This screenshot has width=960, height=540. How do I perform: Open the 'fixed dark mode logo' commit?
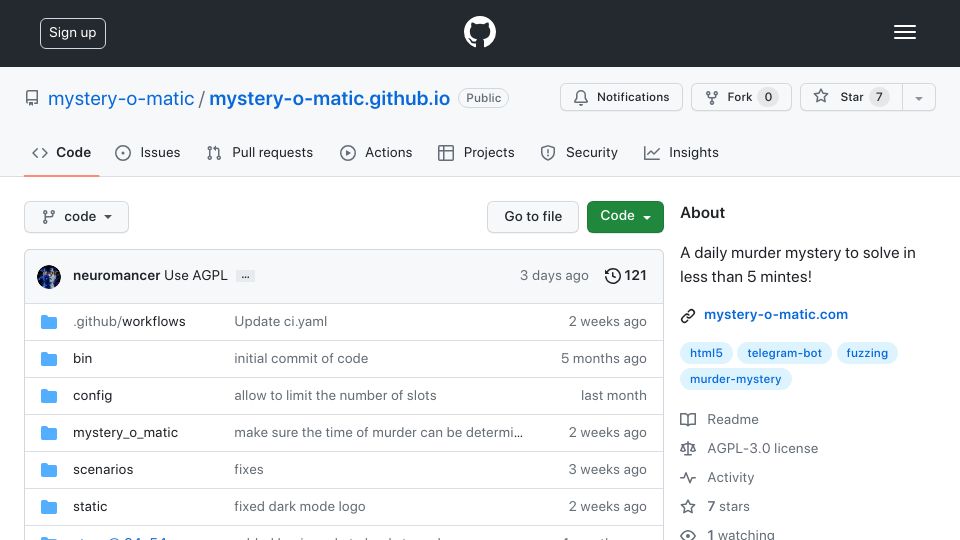pos(299,506)
